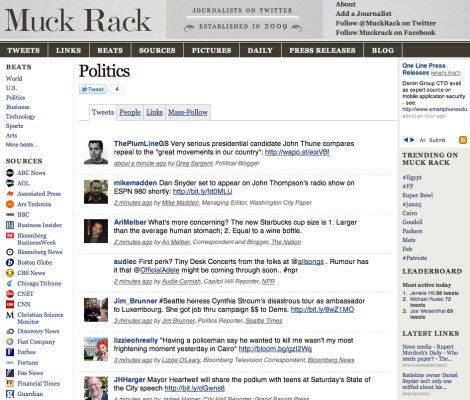
Task: Switch to the People tab
Action: 130,112
